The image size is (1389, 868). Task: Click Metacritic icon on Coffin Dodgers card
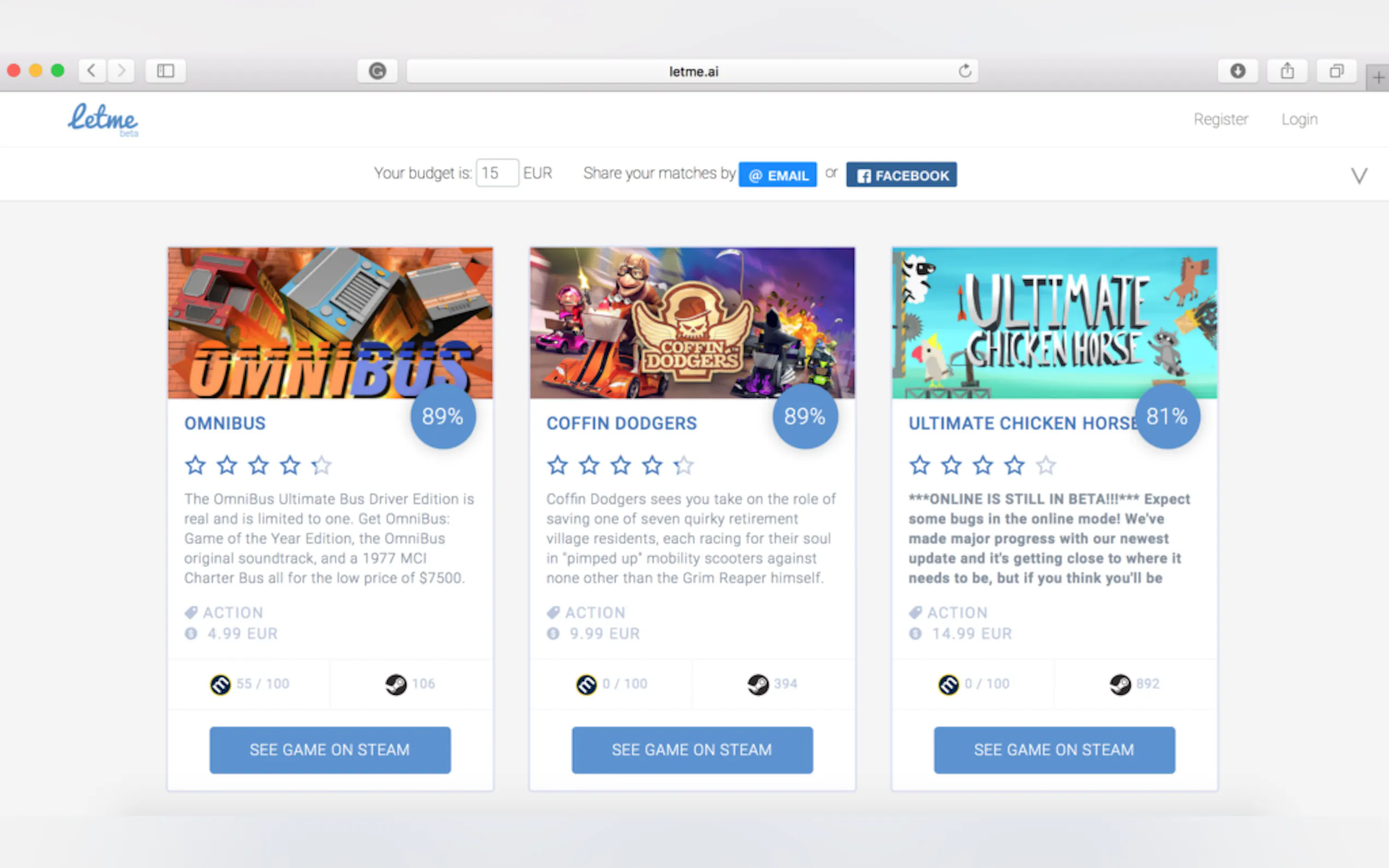(586, 684)
